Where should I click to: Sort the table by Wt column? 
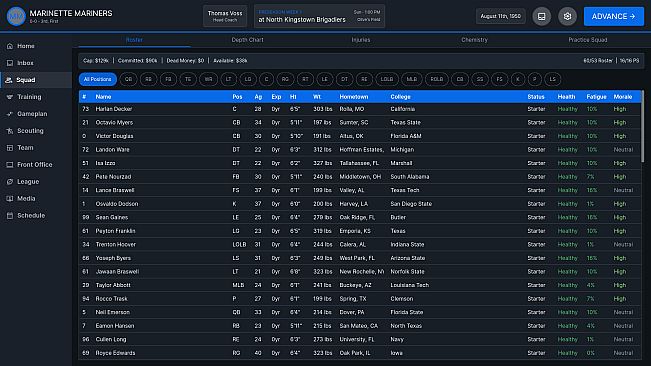[317, 97]
